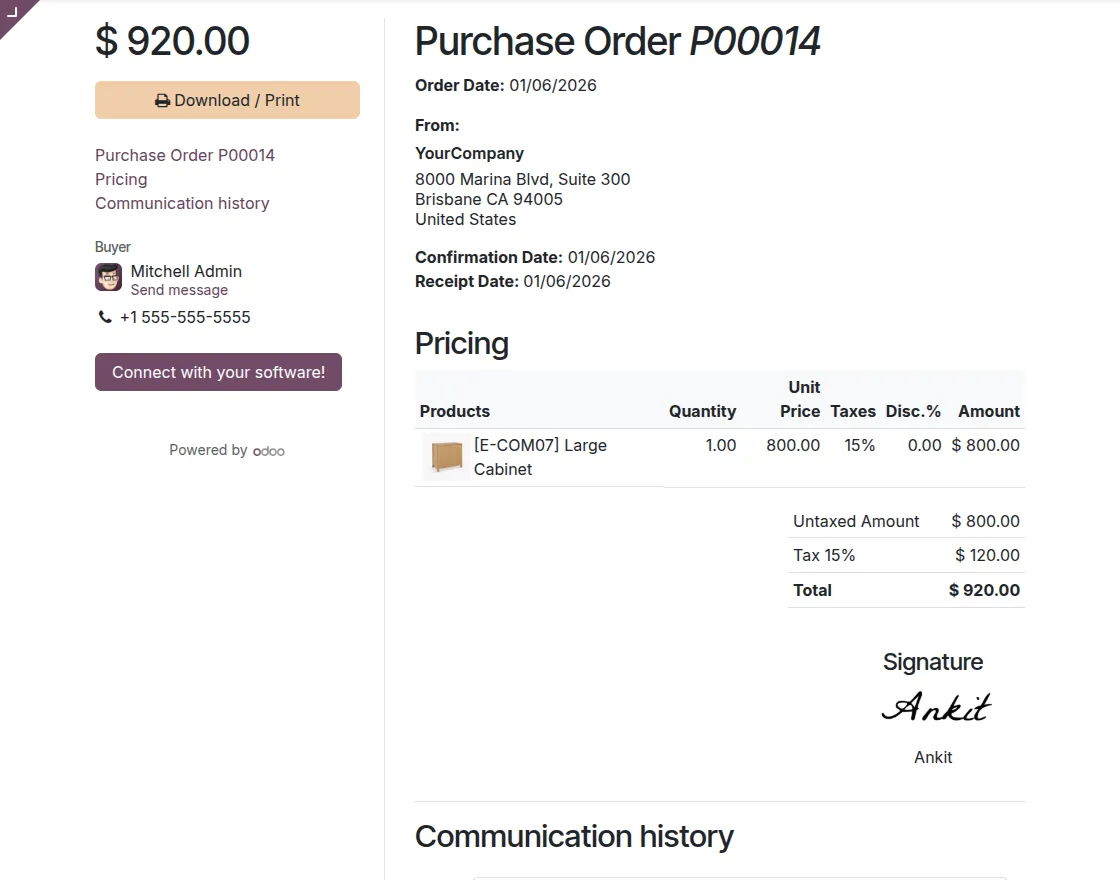Click the corner expand icon at top-left

[x=12, y=12]
